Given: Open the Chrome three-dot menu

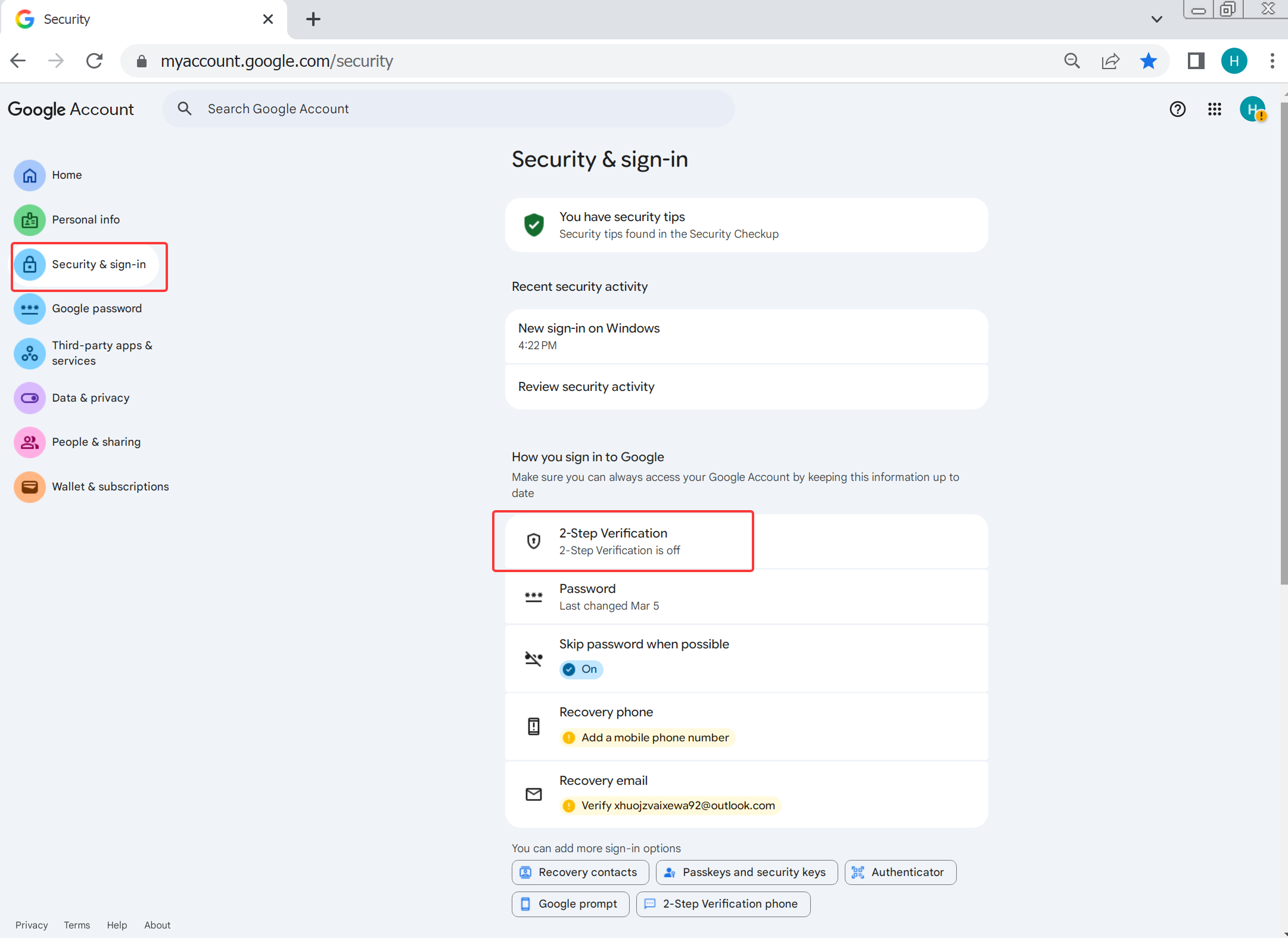Looking at the screenshot, I should [1272, 61].
